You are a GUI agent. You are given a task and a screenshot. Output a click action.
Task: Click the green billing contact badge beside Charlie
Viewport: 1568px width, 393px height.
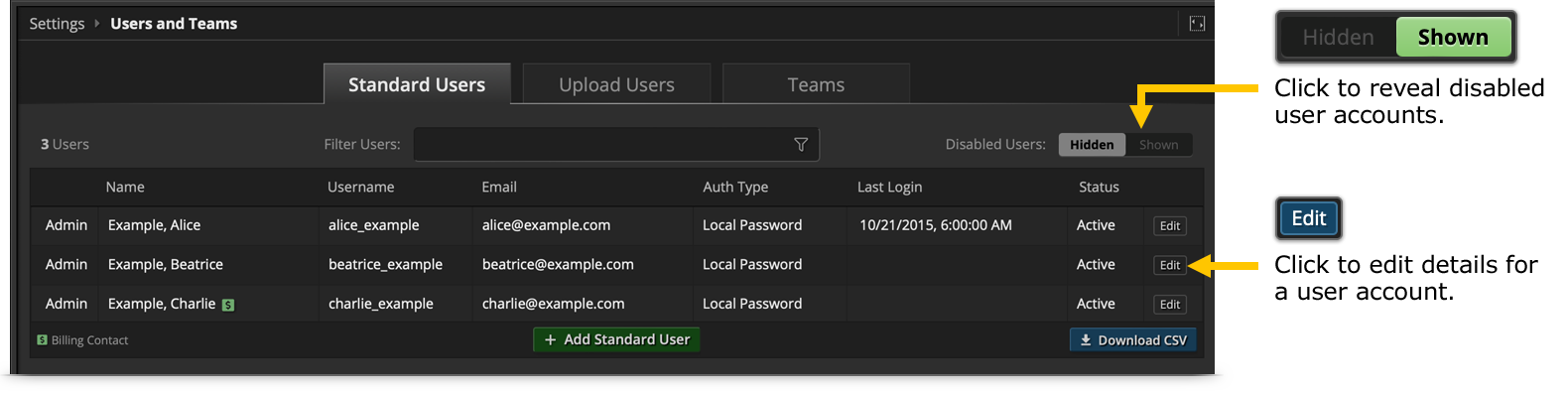pyautogui.click(x=228, y=305)
